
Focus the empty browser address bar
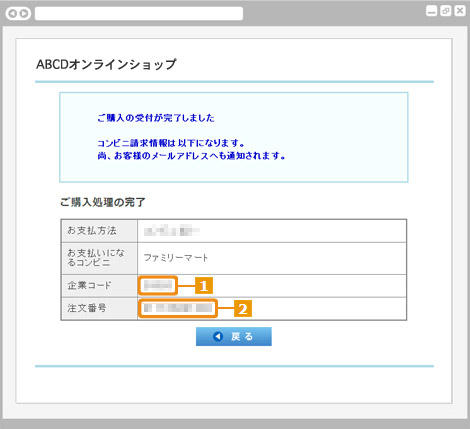pyautogui.click(x=139, y=13)
